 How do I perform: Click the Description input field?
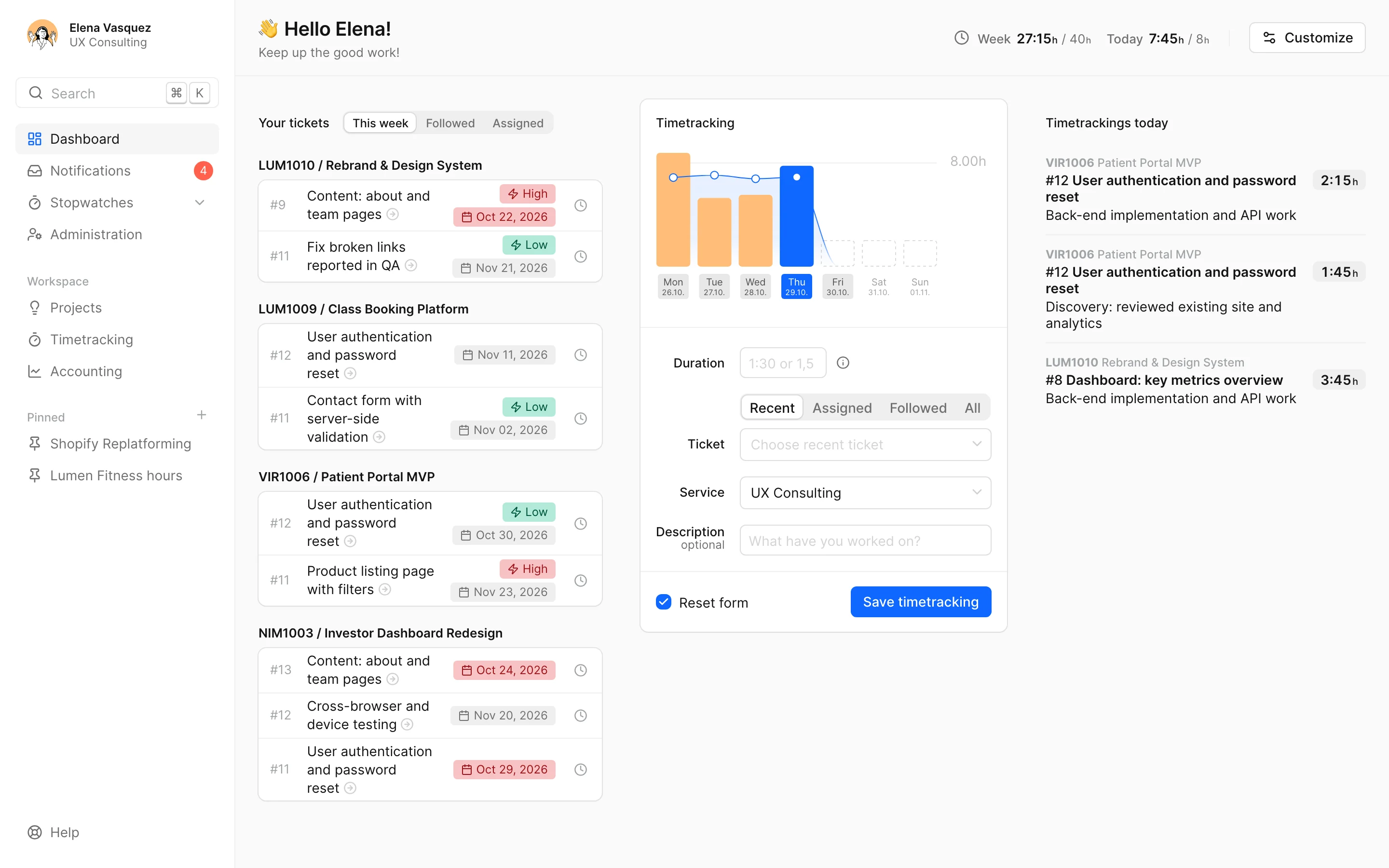click(865, 540)
